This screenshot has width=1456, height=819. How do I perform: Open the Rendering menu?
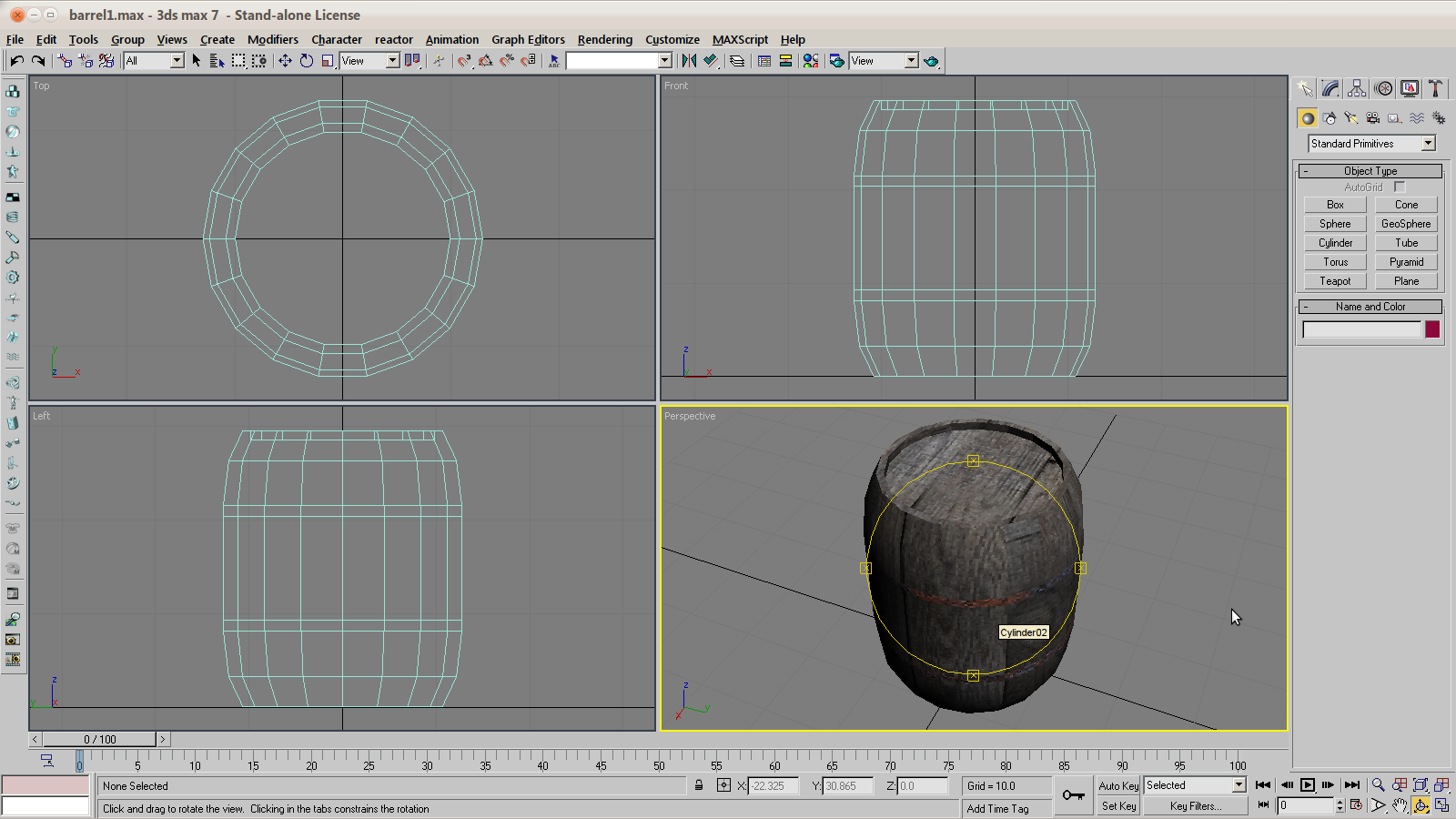(x=604, y=39)
